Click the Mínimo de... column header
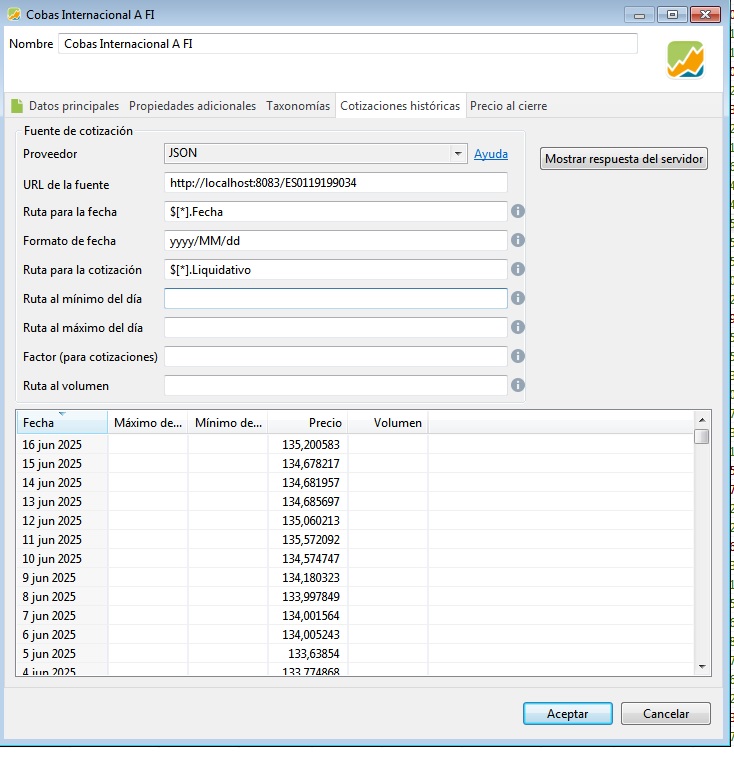Viewport: 734px width, 768px height. (228, 422)
